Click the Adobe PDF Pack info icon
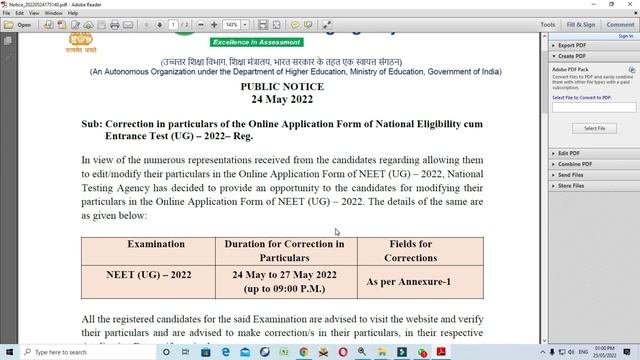This screenshot has width=640, height=360. click(632, 70)
